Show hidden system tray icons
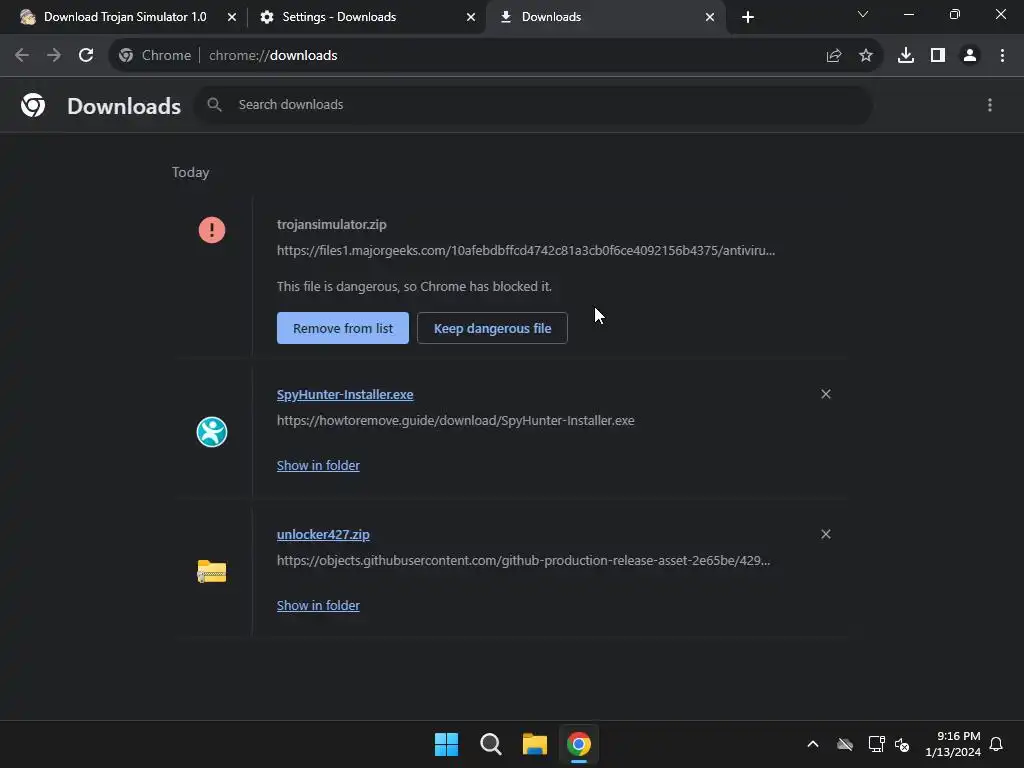The image size is (1024, 768). (813, 744)
